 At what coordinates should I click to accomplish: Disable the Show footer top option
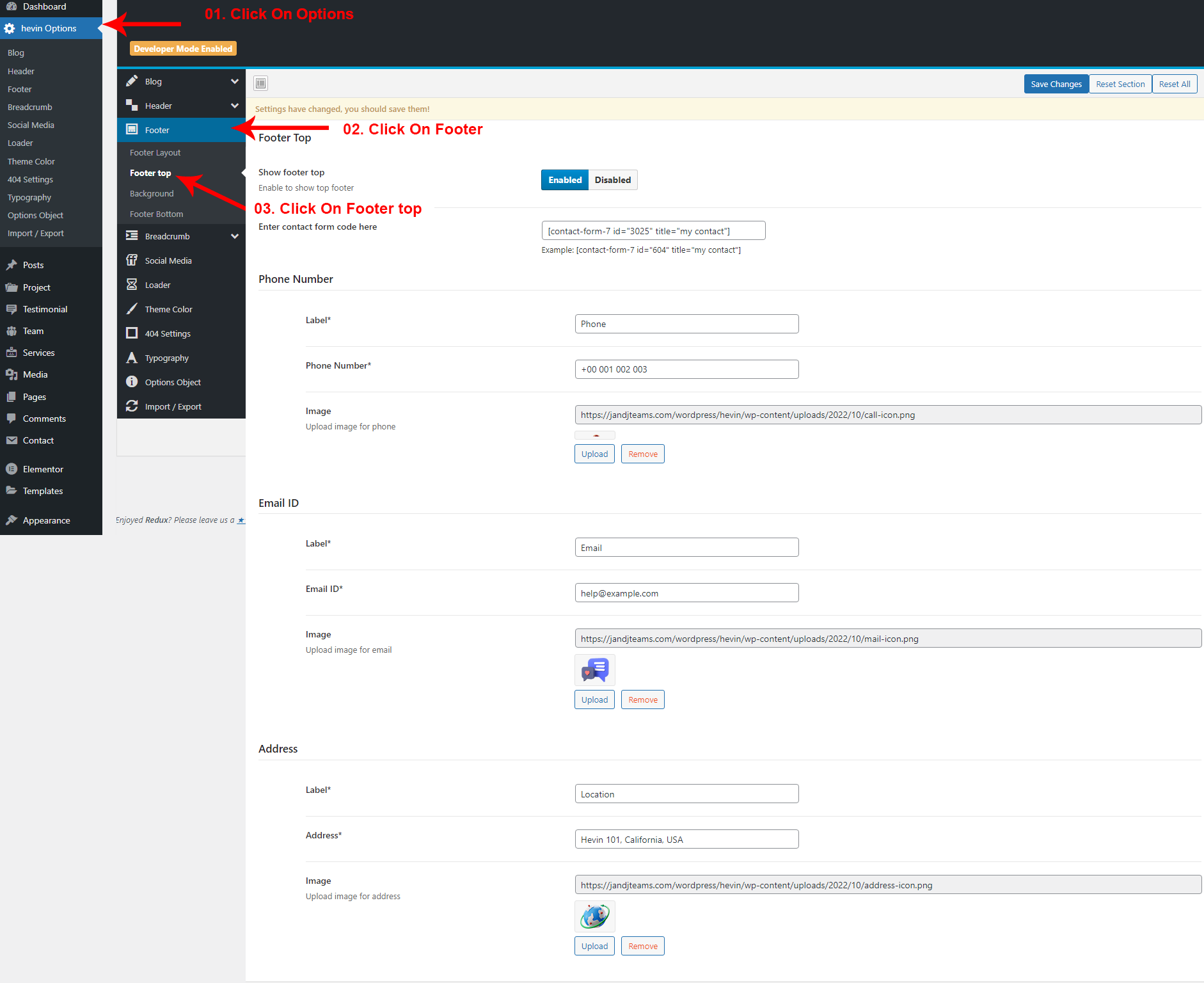pyautogui.click(x=612, y=180)
